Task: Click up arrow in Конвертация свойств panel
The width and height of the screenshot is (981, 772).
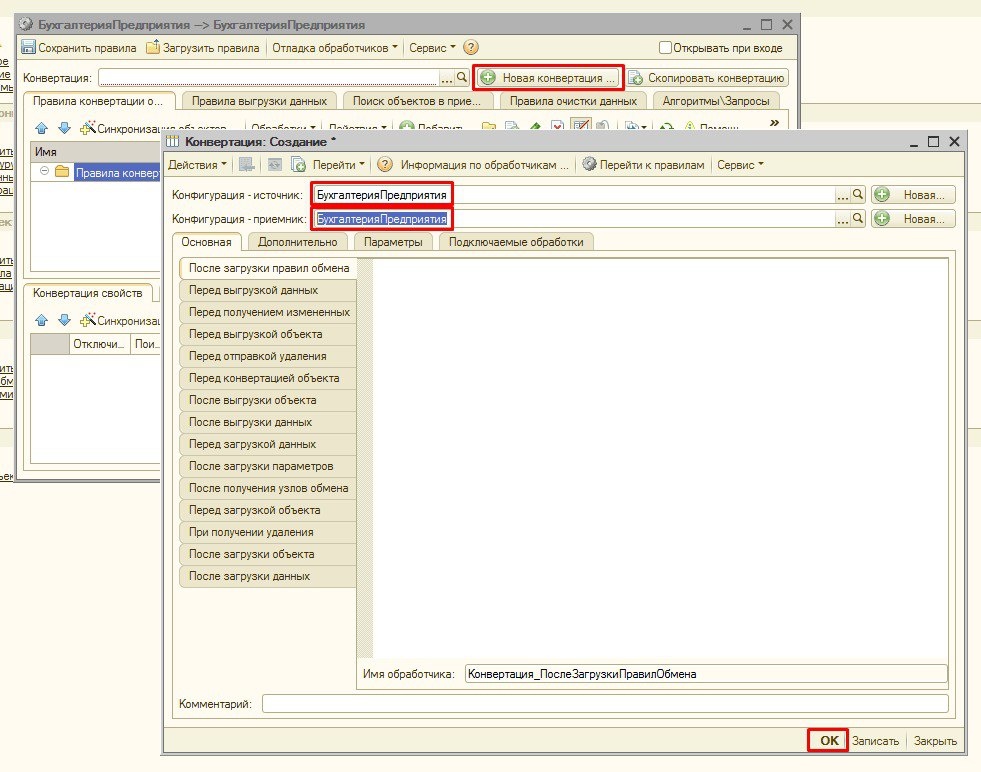Action: click(42, 320)
